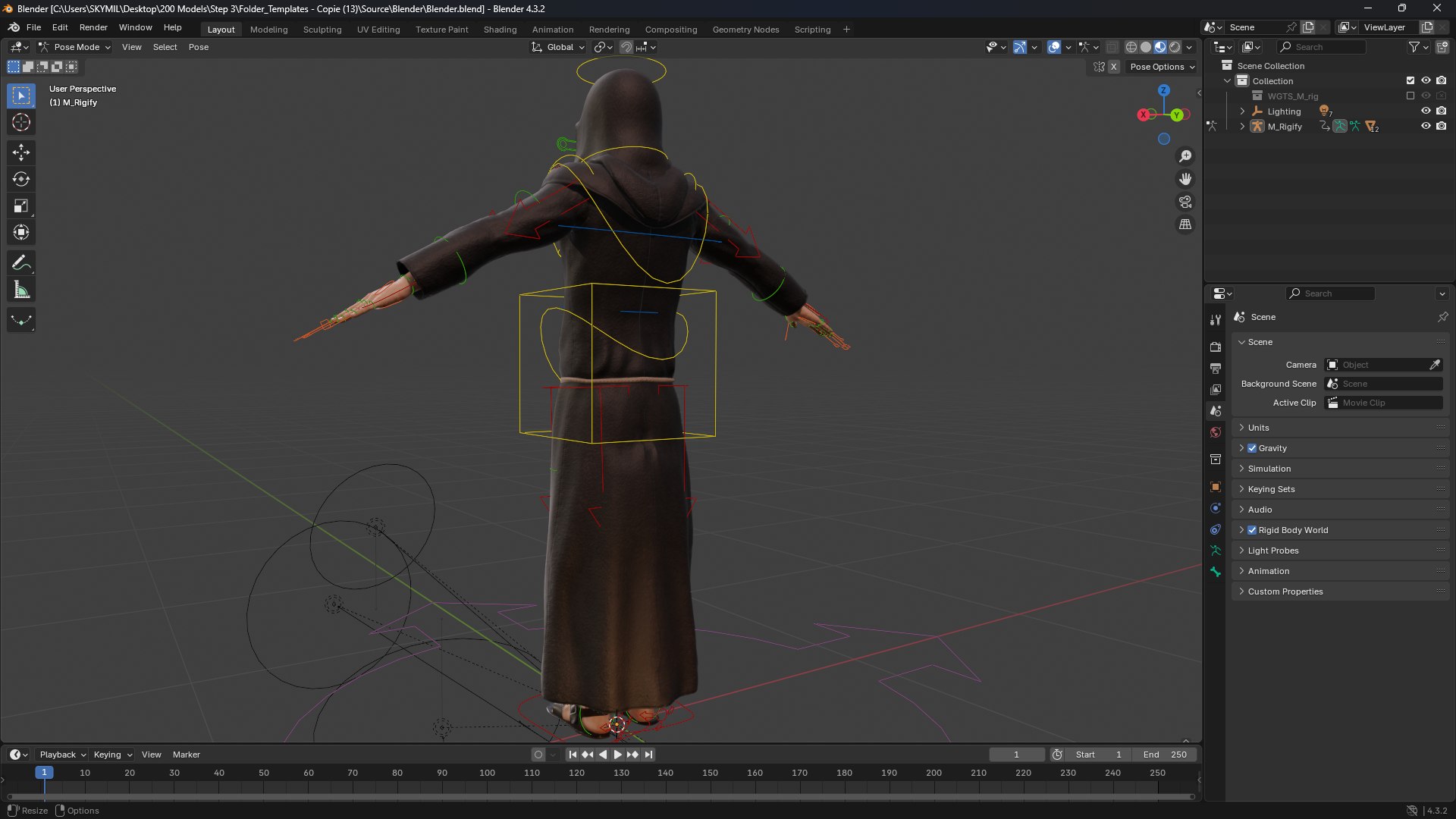Open the Pose menu in viewport header
The width and height of the screenshot is (1456, 819).
[x=198, y=47]
